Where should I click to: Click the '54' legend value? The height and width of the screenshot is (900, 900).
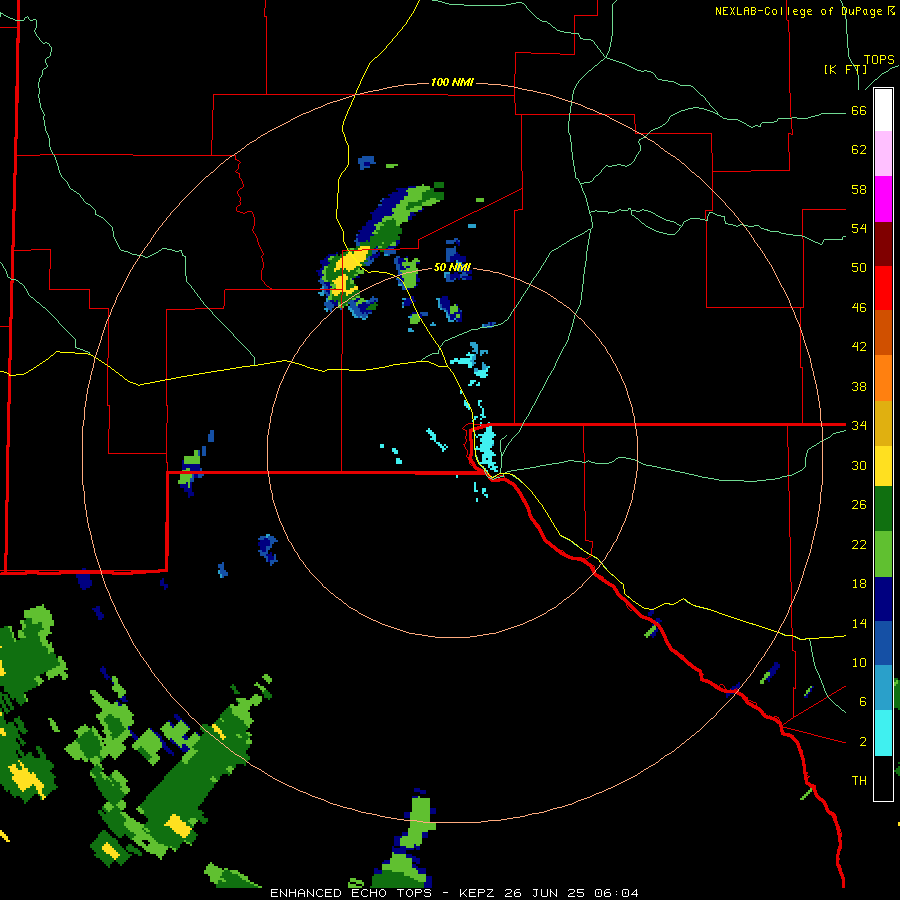point(859,228)
